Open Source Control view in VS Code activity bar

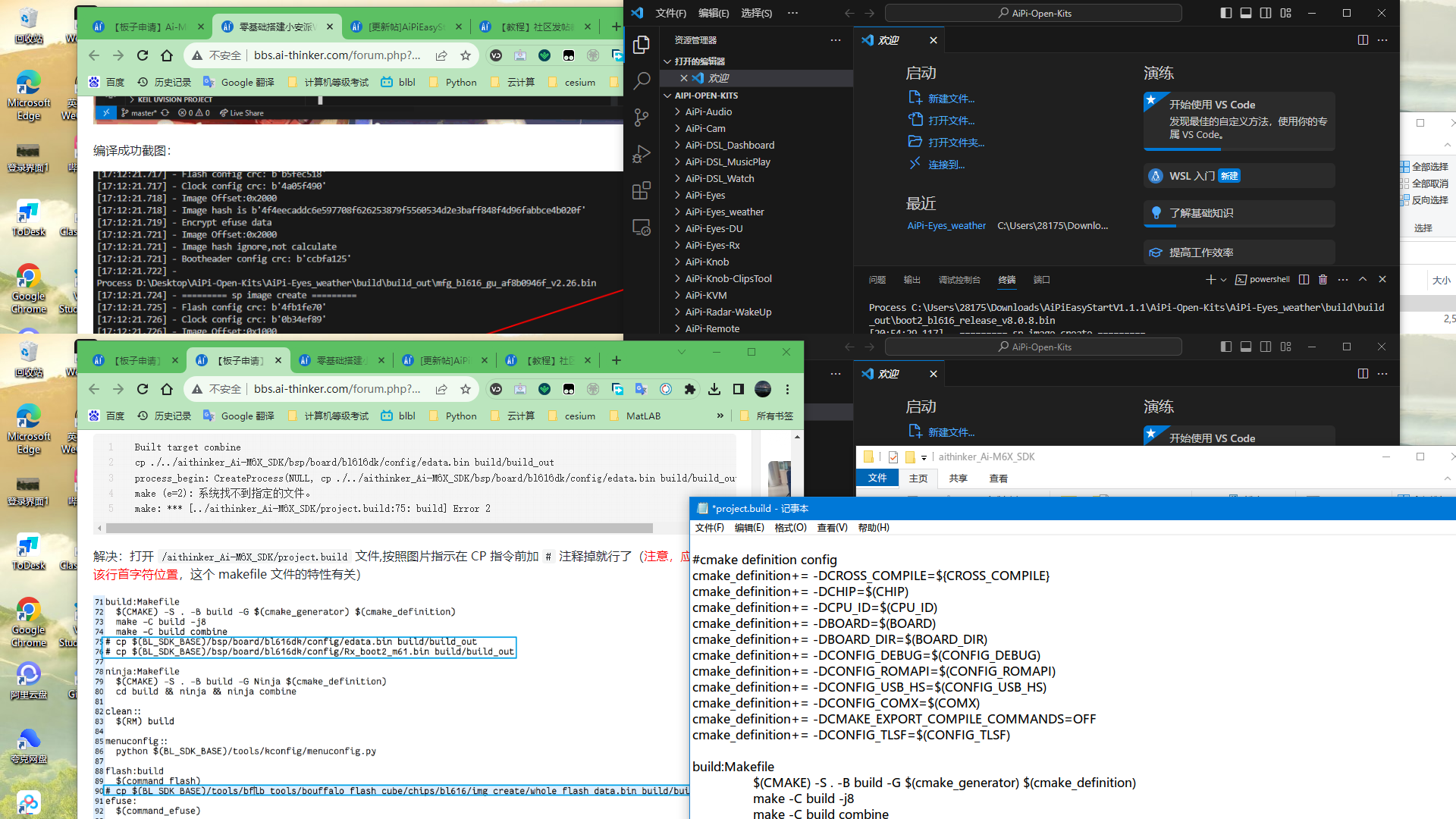[x=642, y=118]
